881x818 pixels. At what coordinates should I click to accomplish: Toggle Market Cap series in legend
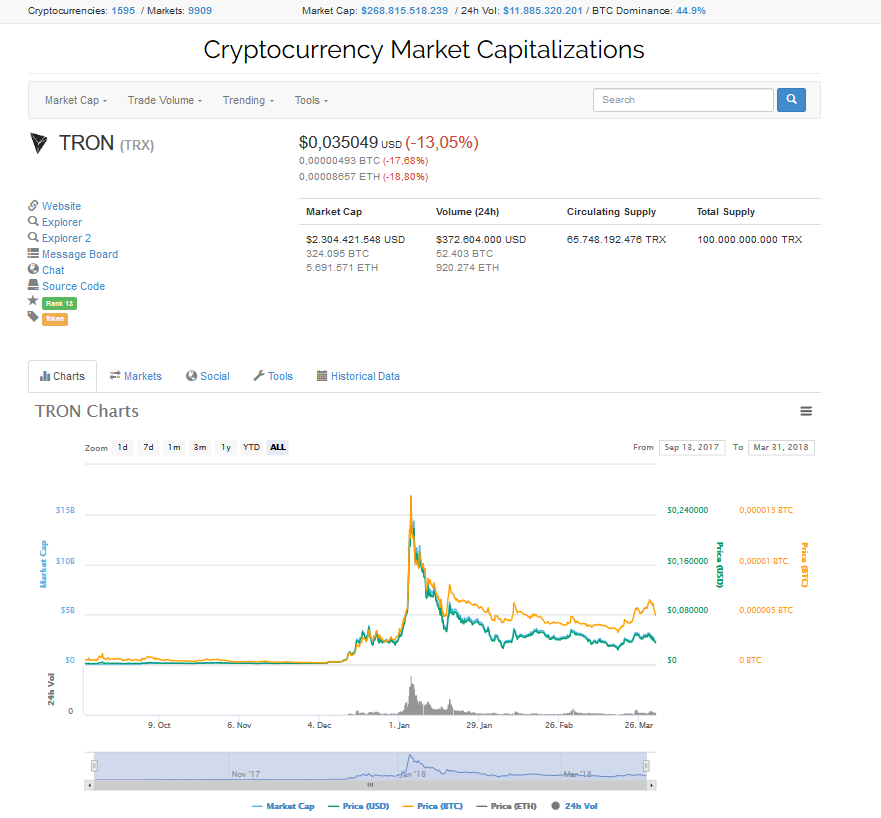(x=283, y=806)
